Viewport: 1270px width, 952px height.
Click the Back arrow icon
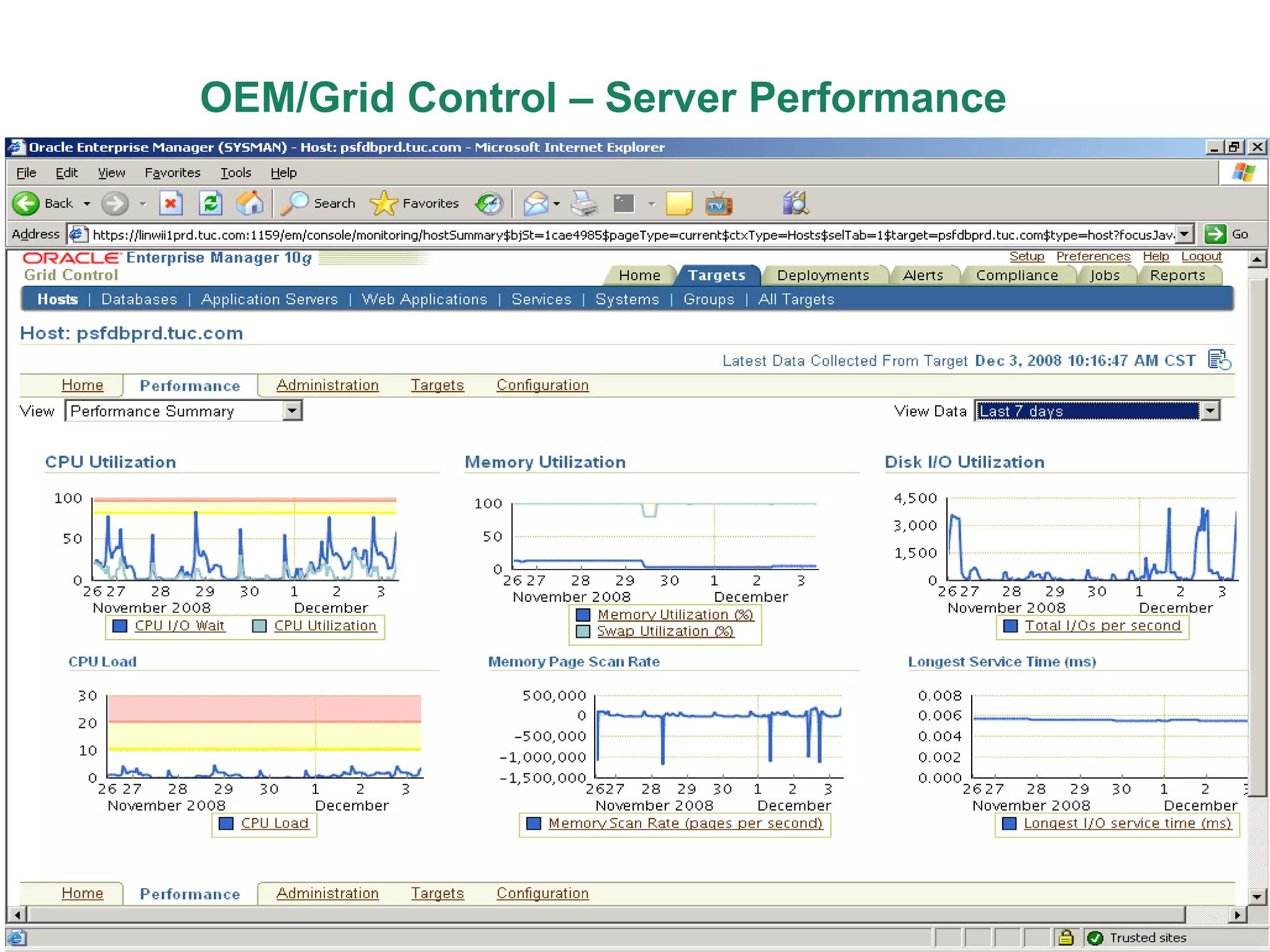[25, 203]
